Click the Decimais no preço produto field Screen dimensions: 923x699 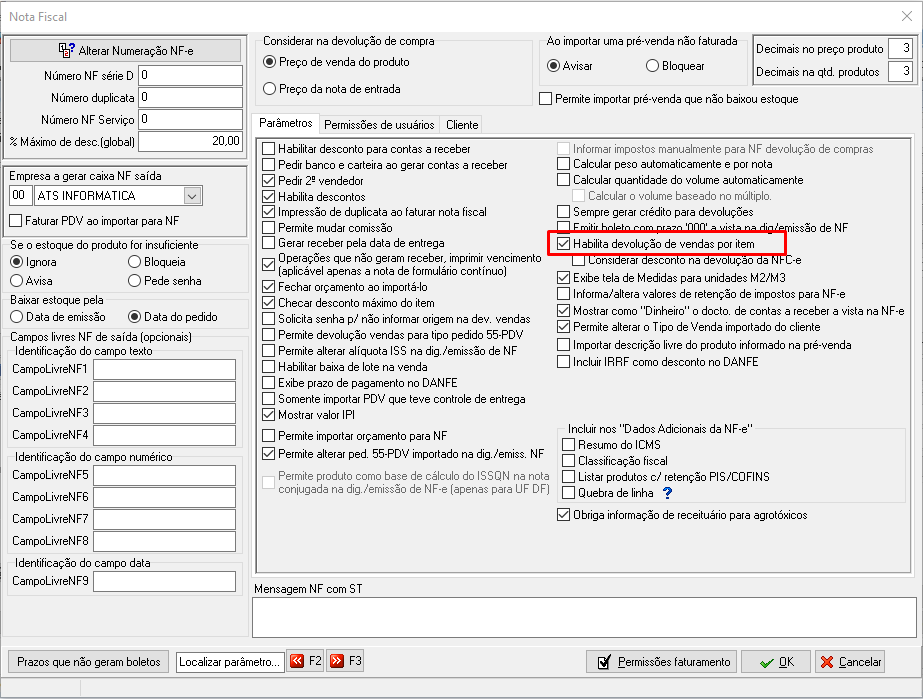pyautogui.click(x=900, y=48)
